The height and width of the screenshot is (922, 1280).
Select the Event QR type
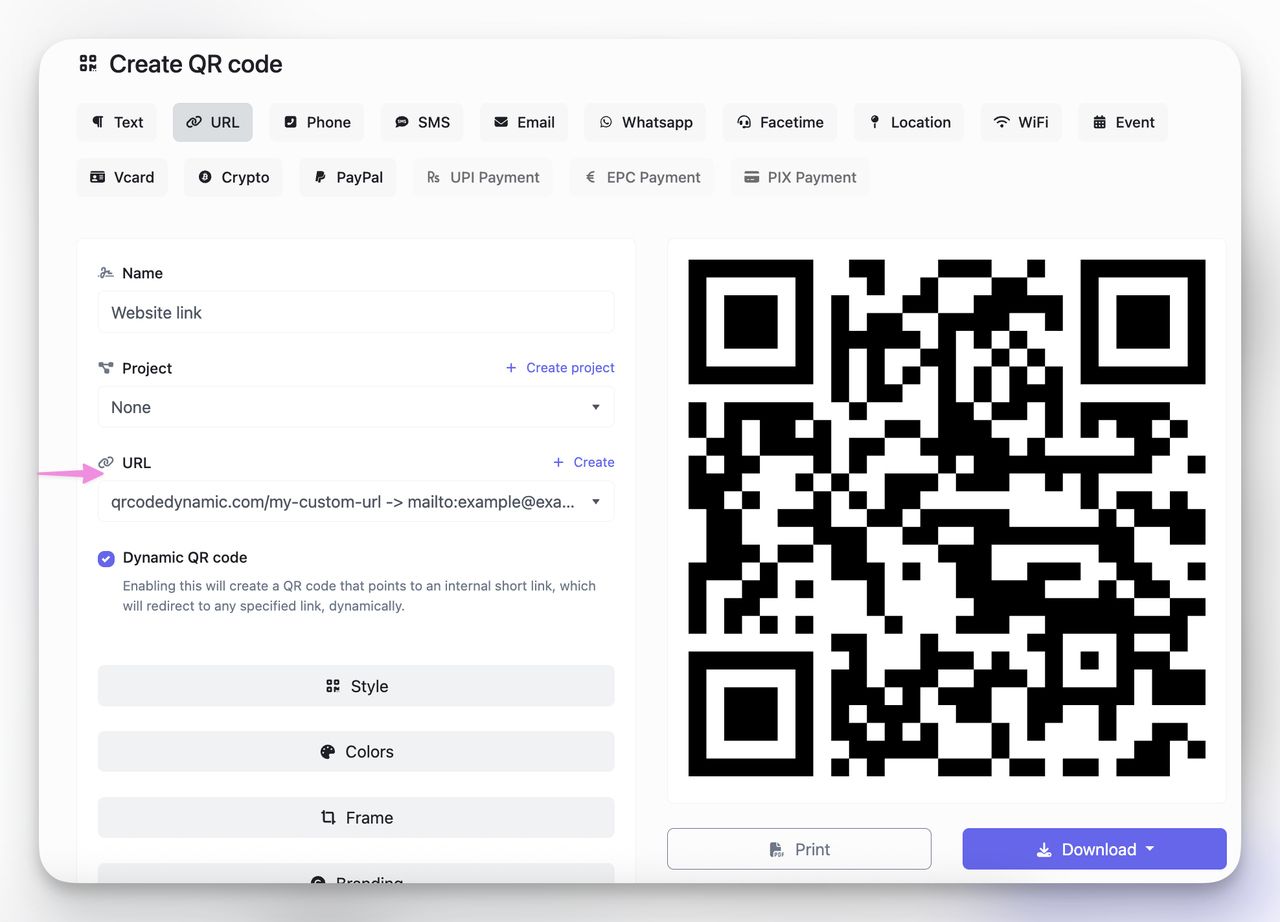pos(1123,122)
